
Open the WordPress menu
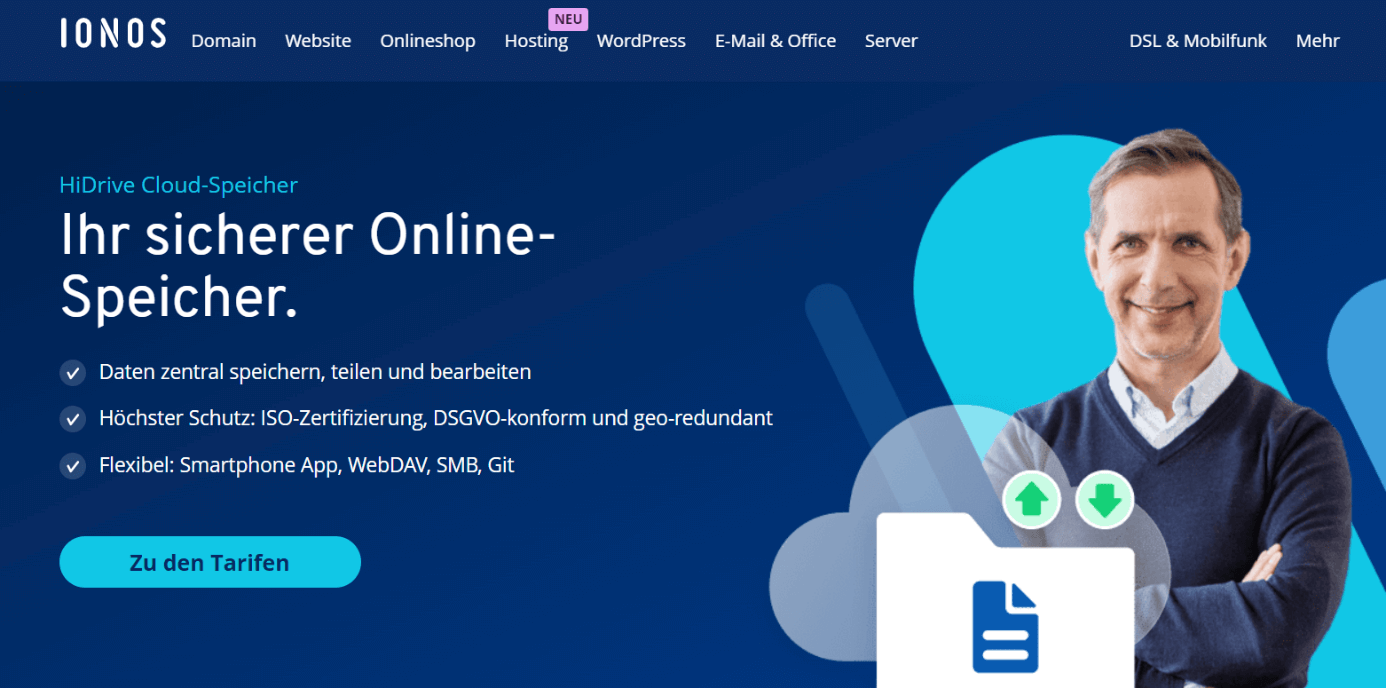(x=641, y=41)
